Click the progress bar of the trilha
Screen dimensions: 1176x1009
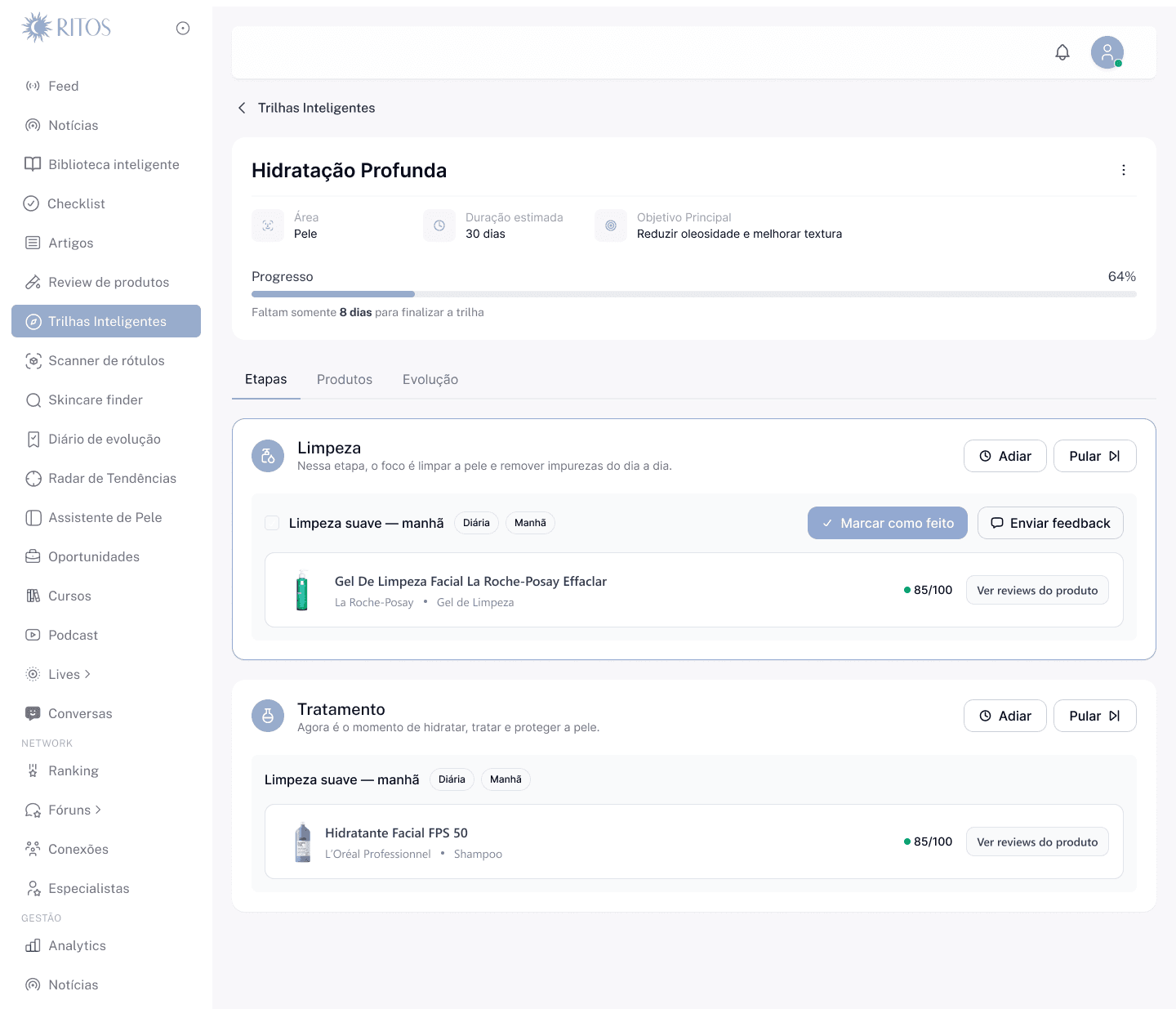[694, 294]
